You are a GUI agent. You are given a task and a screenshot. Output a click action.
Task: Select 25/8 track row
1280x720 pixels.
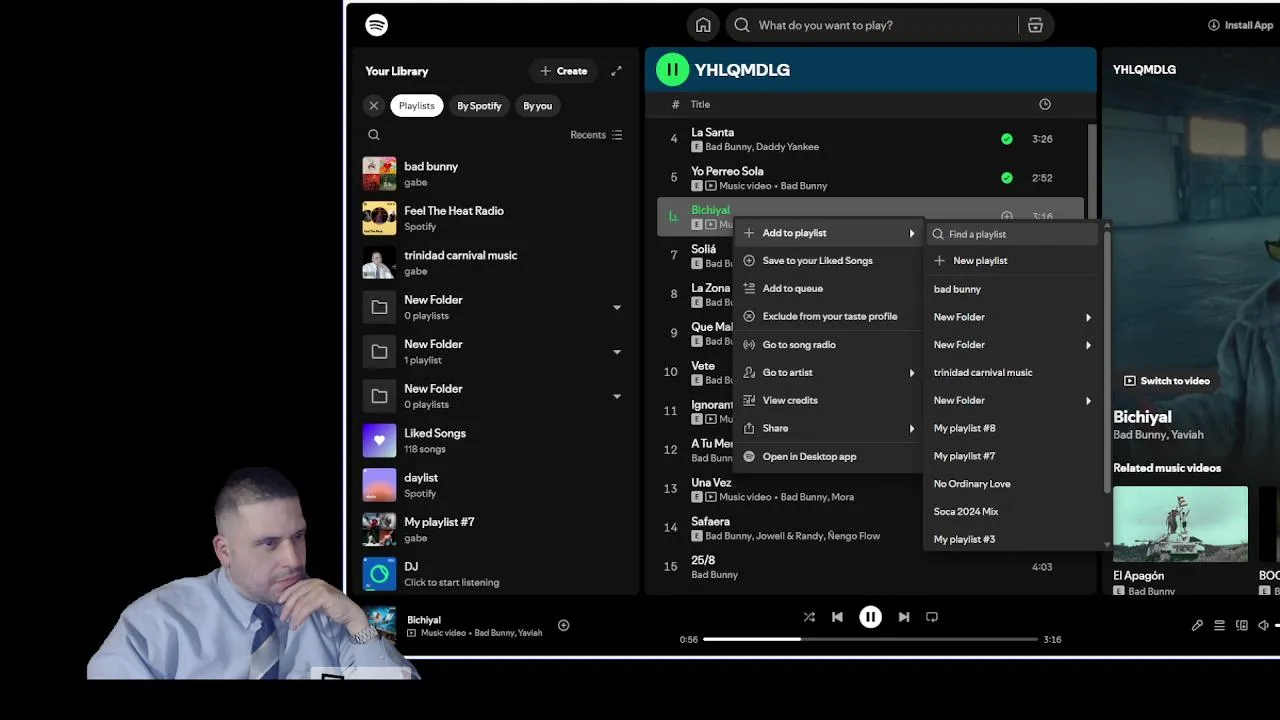pos(869,567)
